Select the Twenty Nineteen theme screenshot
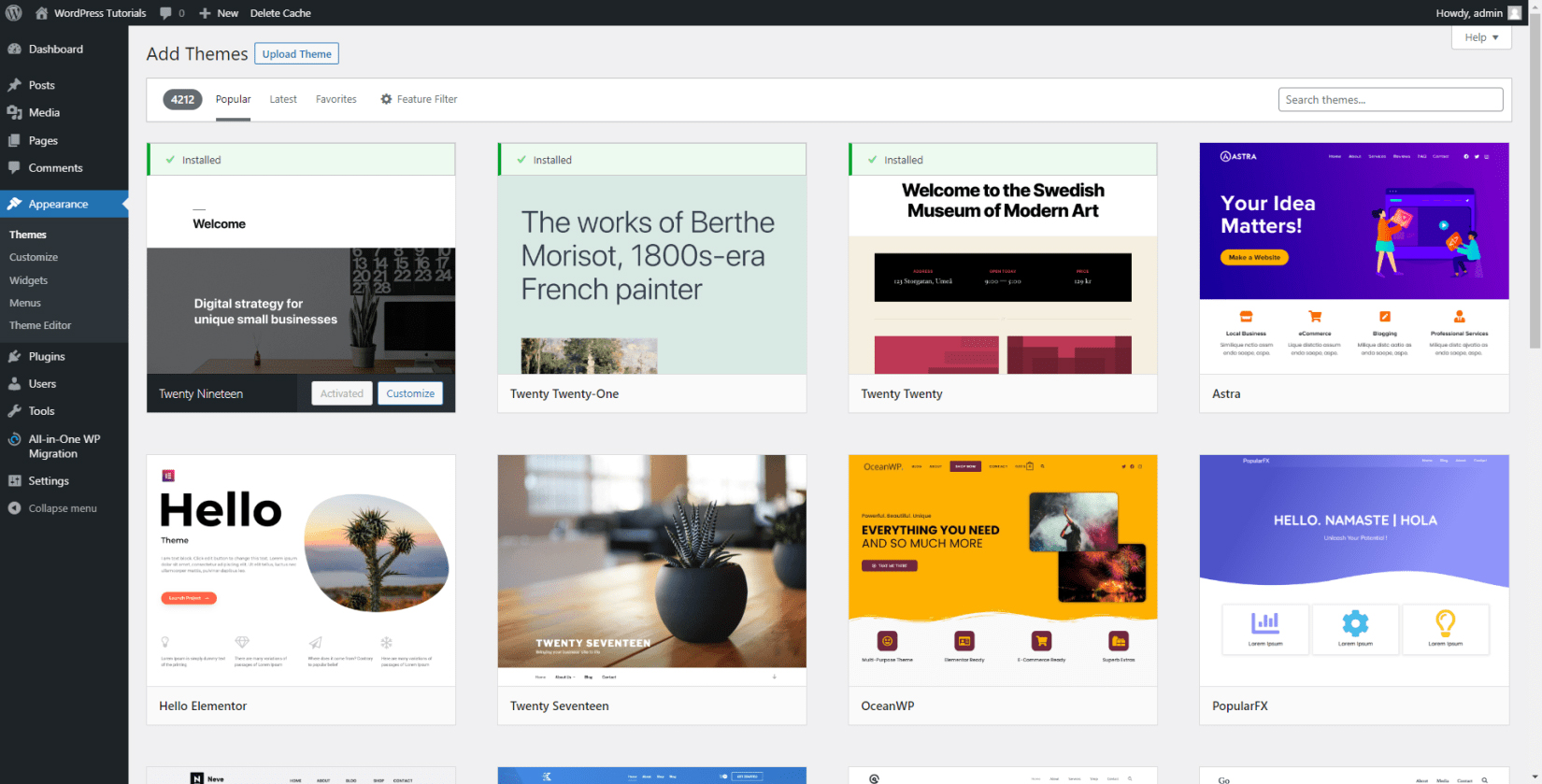This screenshot has width=1542, height=784. [x=301, y=275]
